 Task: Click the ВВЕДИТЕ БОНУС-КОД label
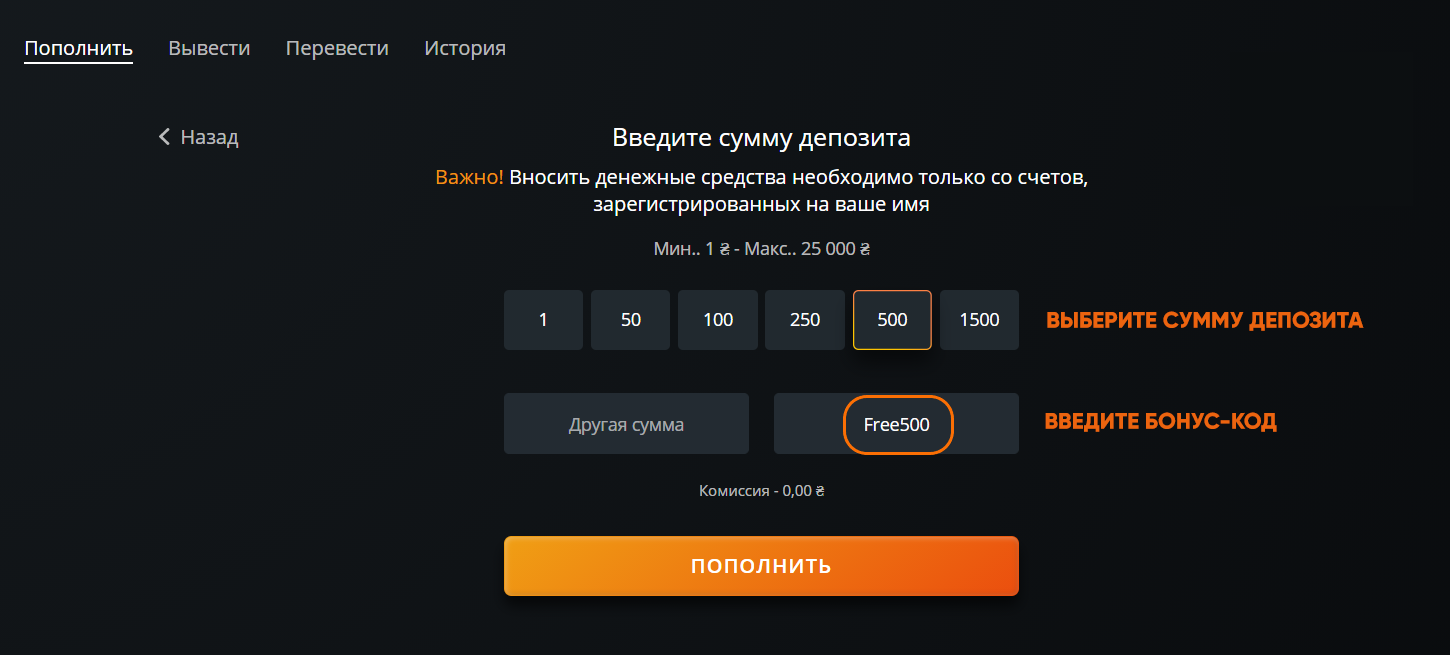point(1161,422)
